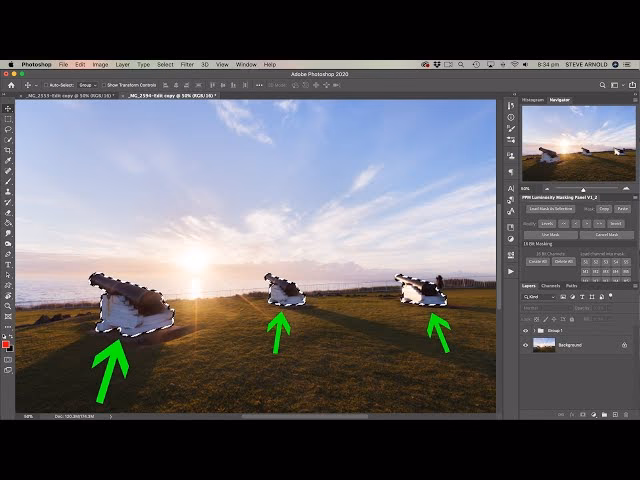Image resolution: width=640 pixels, height=480 pixels.
Task: Open the layer Kind filter dropdown
Action: [x=540, y=297]
